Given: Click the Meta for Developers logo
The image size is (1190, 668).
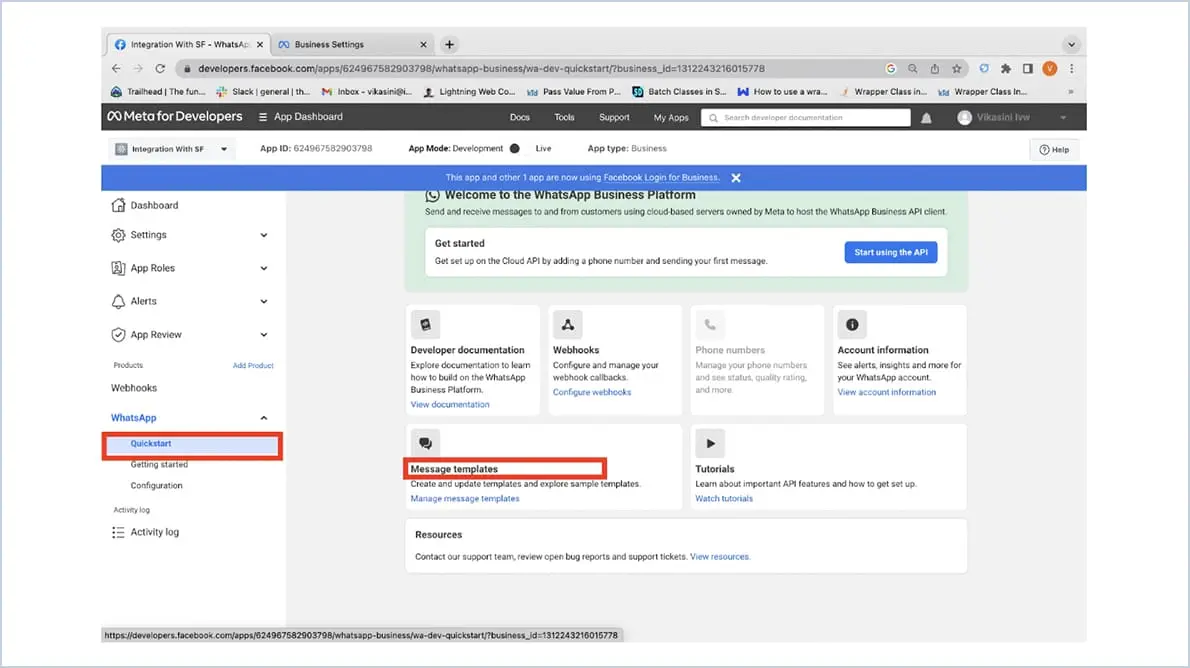Looking at the screenshot, I should tap(175, 116).
